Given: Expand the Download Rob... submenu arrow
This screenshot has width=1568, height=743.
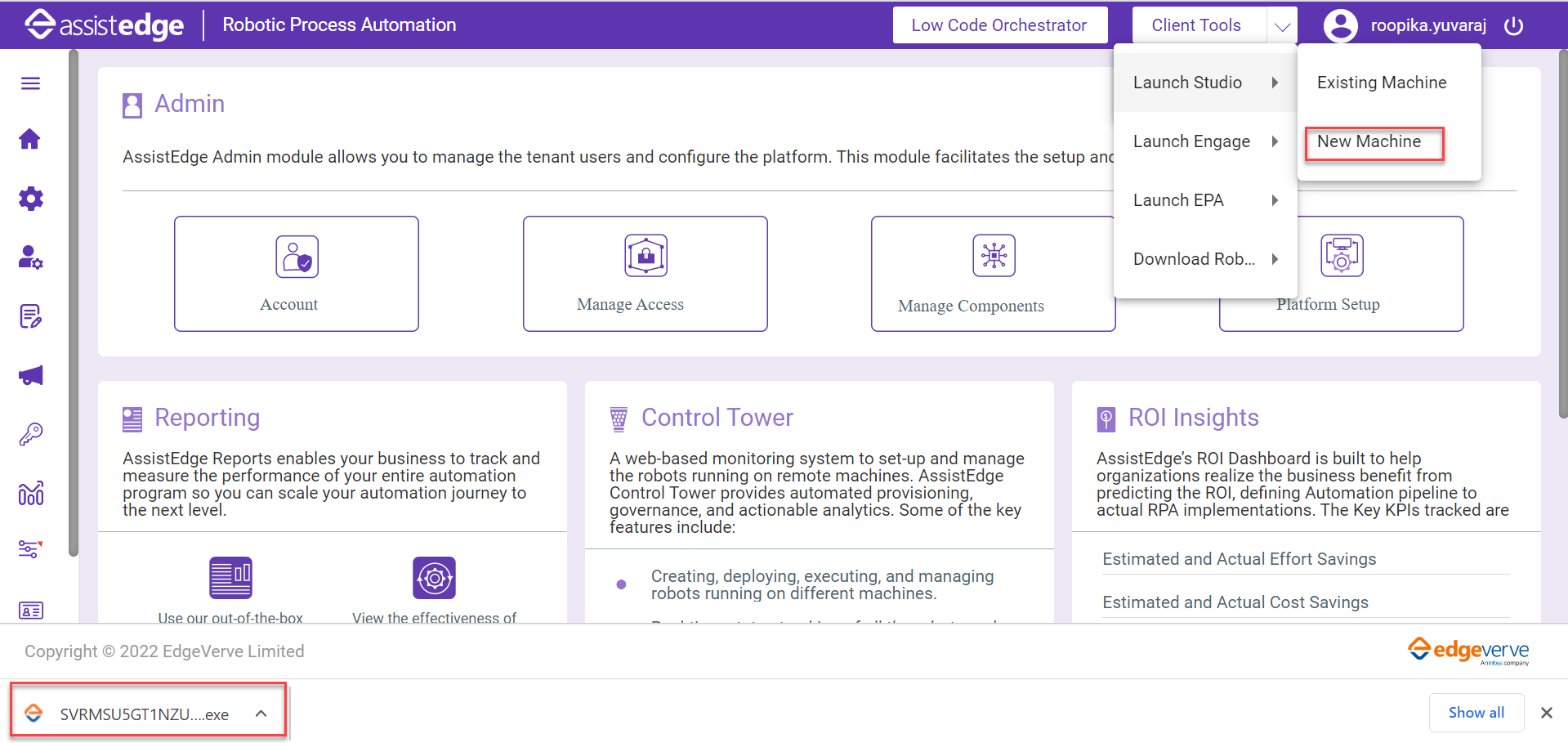Looking at the screenshot, I should (x=1275, y=259).
